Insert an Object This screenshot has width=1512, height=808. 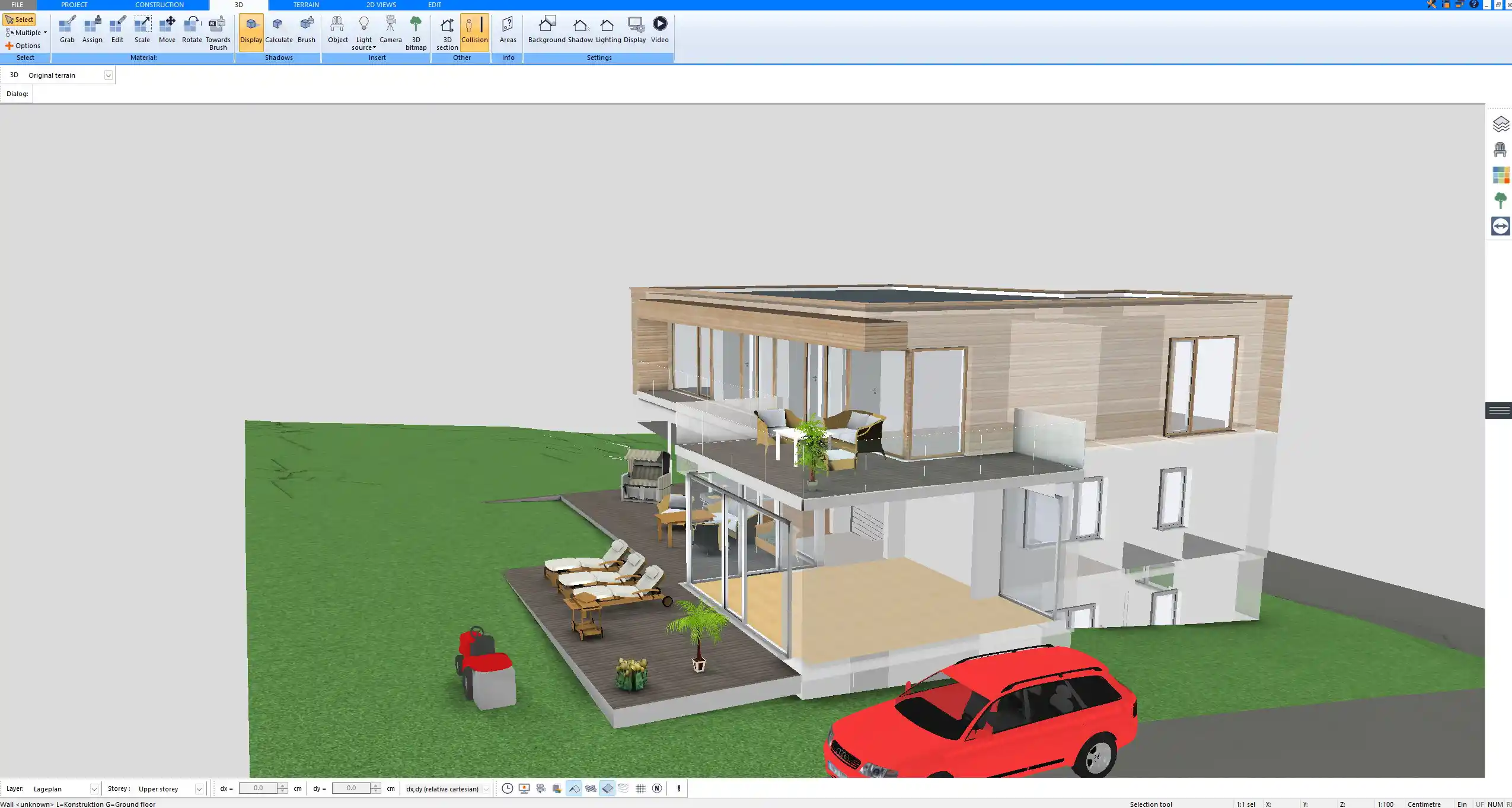(x=338, y=30)
